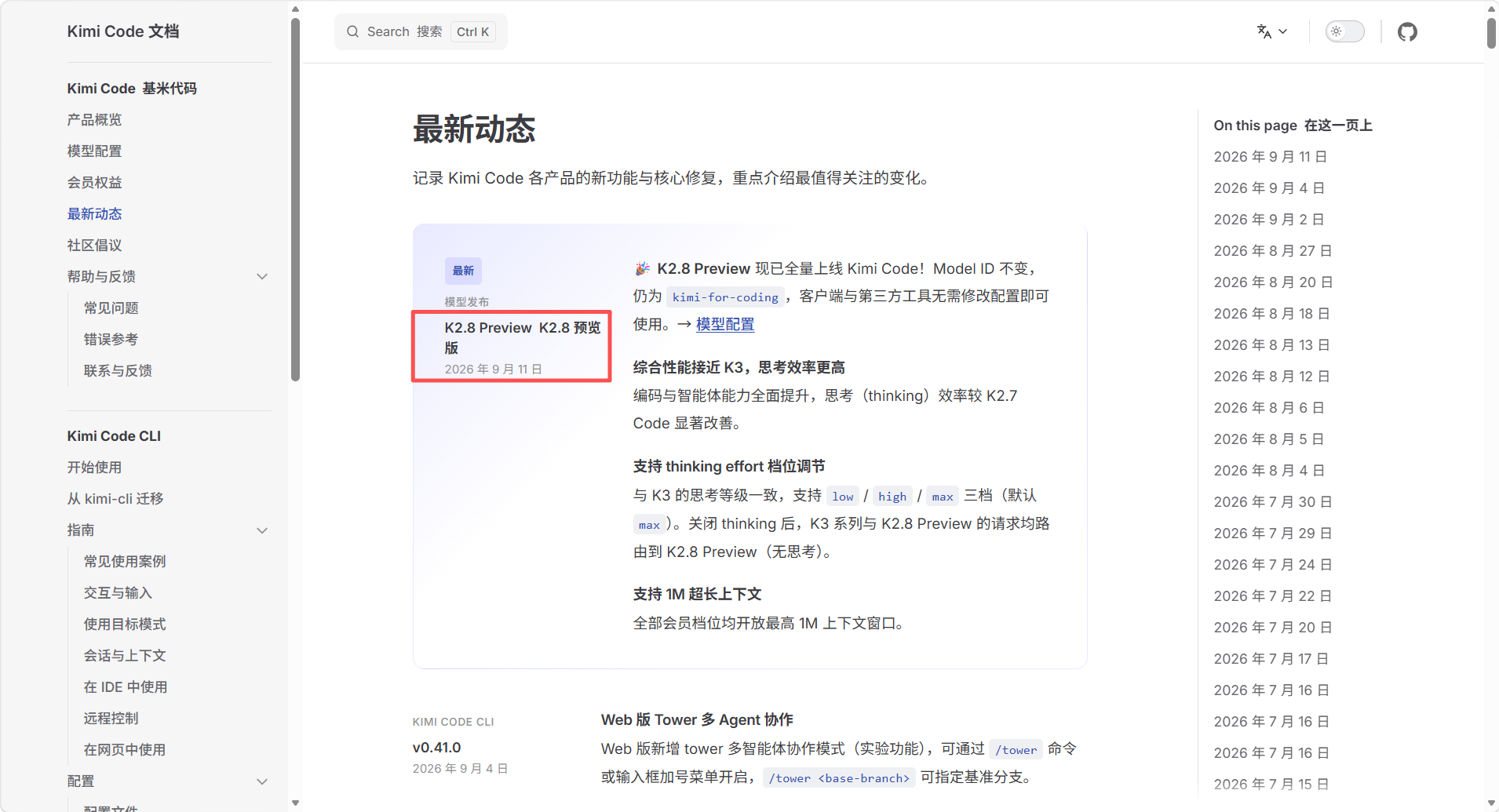Open 交互与输入 in the sidebar

118,593
